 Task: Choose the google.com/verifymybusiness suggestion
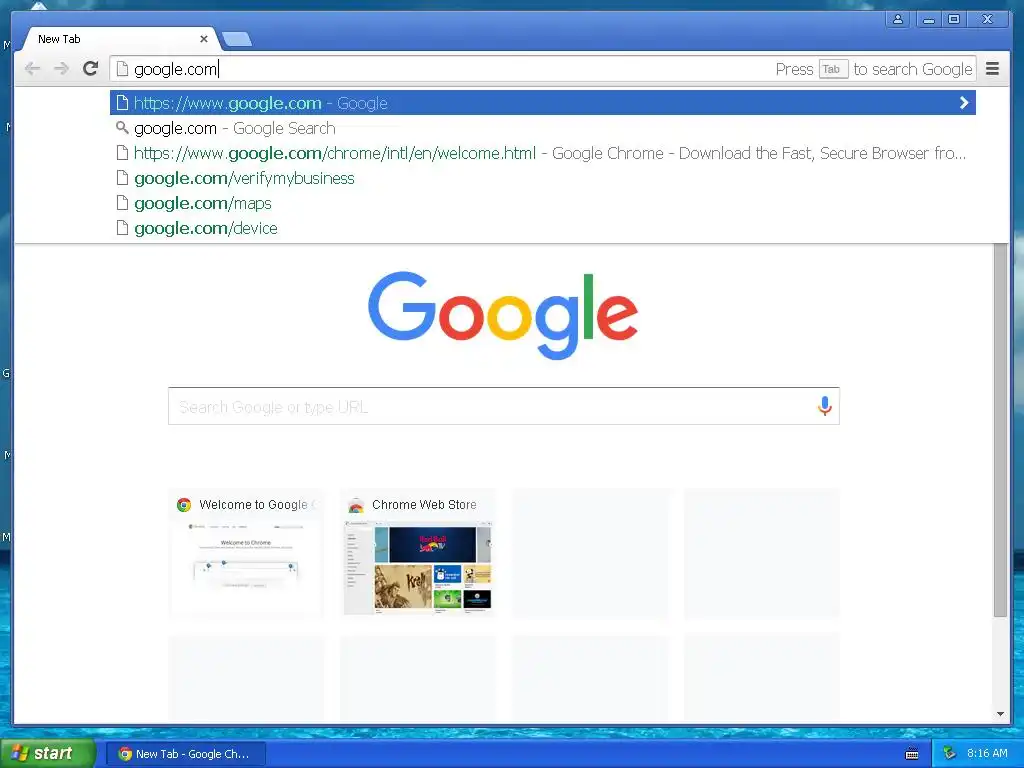[542, 178]
